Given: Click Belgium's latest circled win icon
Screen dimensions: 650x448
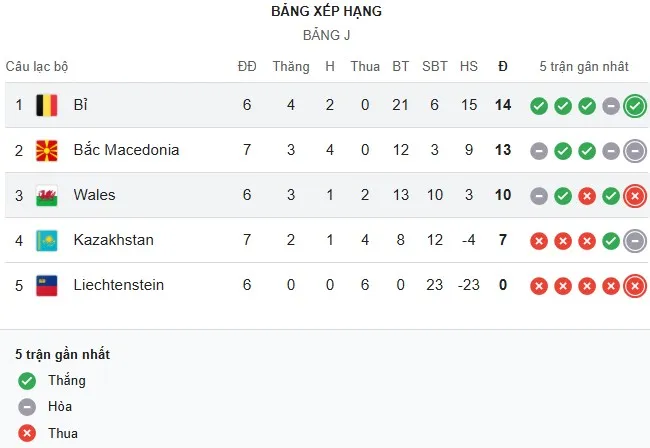Looking at the screenshot, I should click(634, 105).
